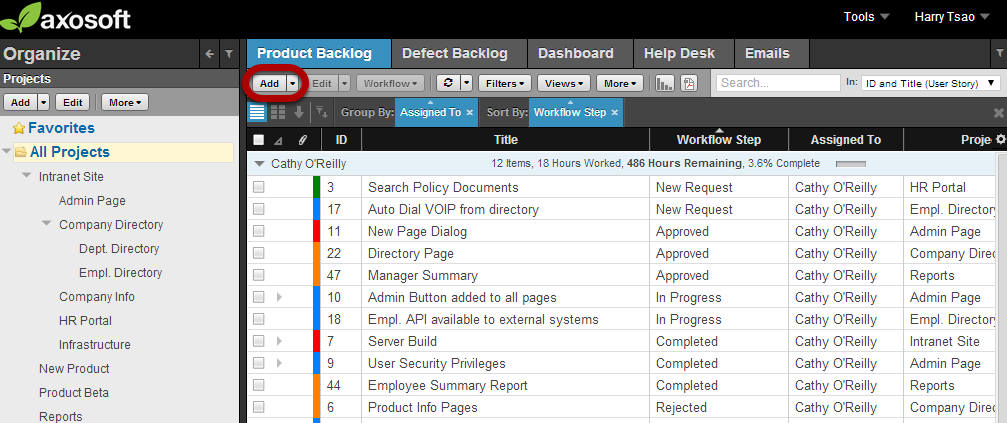This screenshot has height=423, width=1007.
Task: Collapse the Company Directory tree node
Action: click(x=46, y=224)
